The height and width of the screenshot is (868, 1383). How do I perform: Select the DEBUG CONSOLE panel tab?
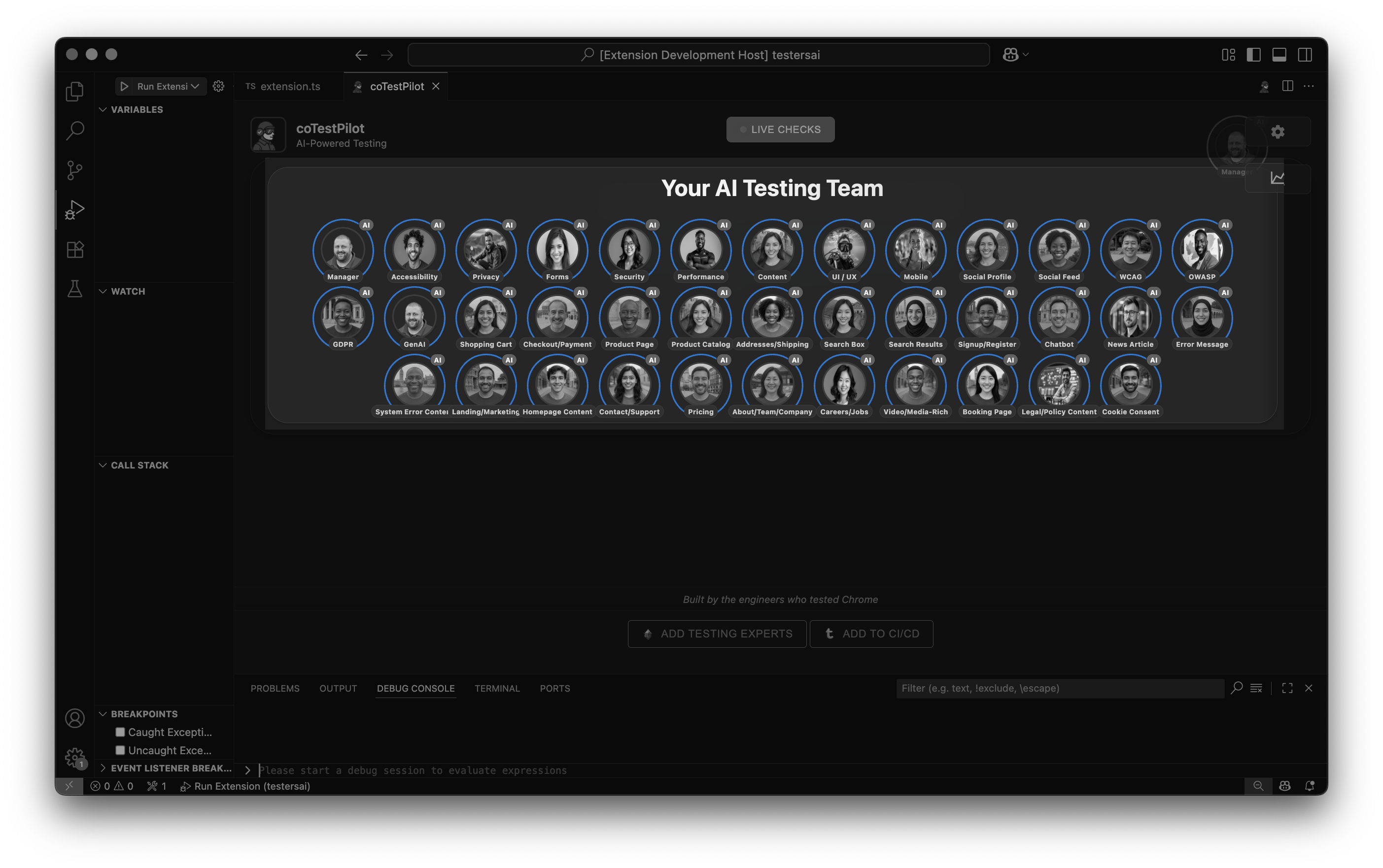tap(416, 688)
